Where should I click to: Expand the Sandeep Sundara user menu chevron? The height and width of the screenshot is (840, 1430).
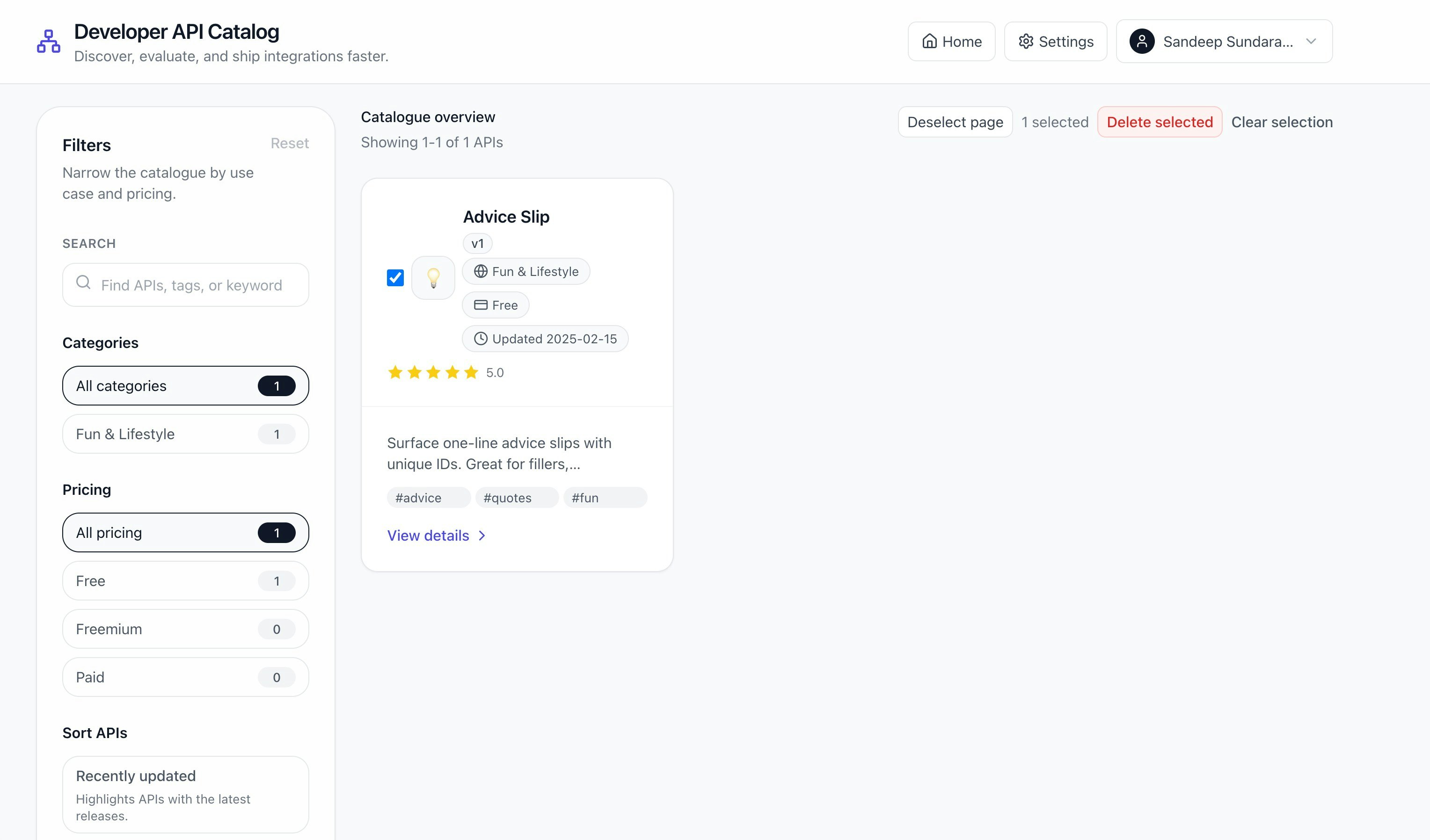pos(1311,42)
